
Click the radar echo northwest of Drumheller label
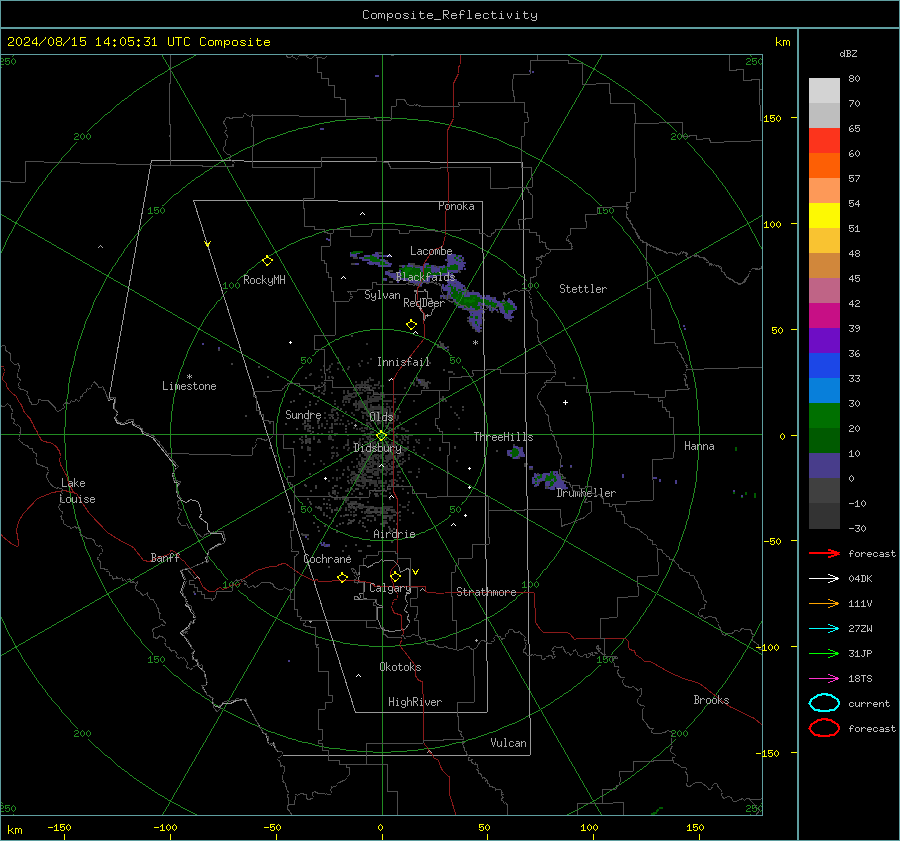(x=549, y=479)
